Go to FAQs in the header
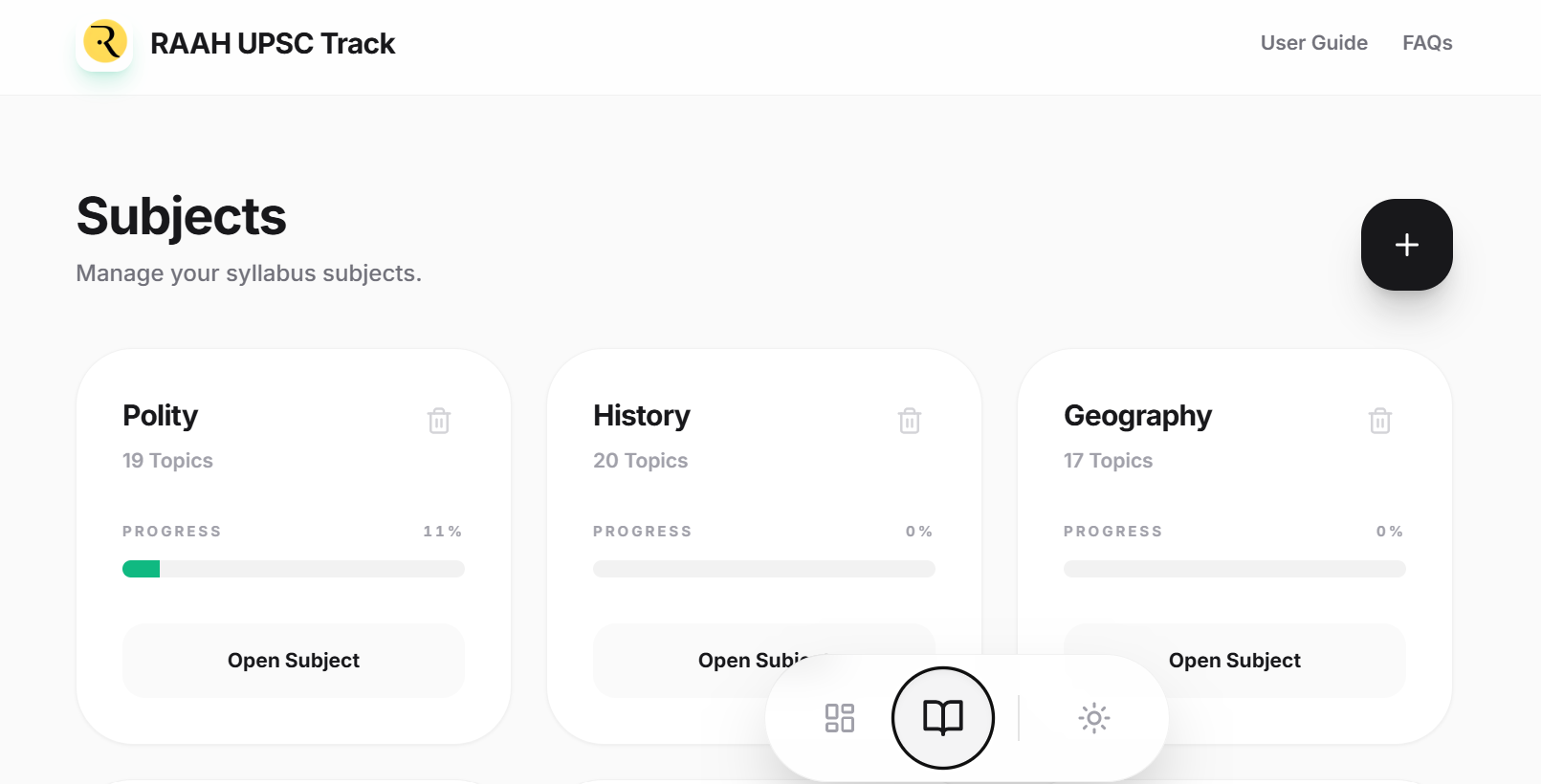Image resolution: width=1541 pixels, height=784 pixels. pos(1427,43)
